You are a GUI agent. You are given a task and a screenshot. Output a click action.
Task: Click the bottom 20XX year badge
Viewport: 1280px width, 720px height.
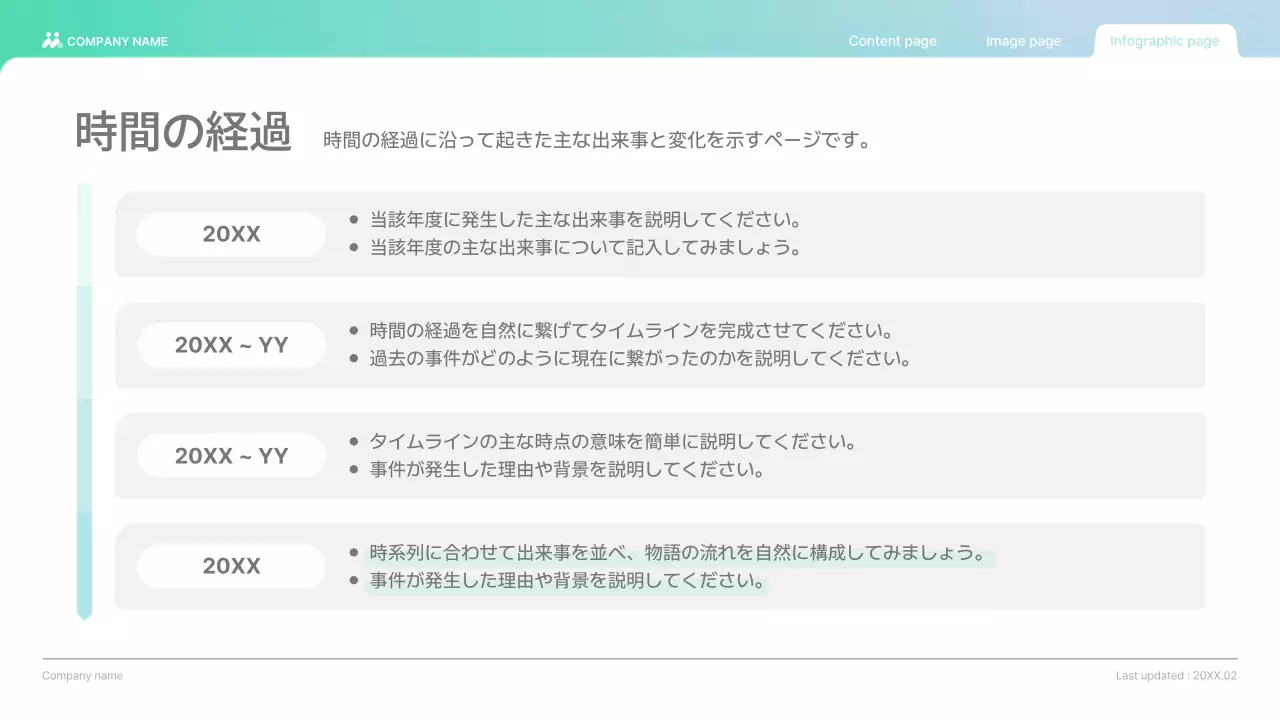coord(231,565)
